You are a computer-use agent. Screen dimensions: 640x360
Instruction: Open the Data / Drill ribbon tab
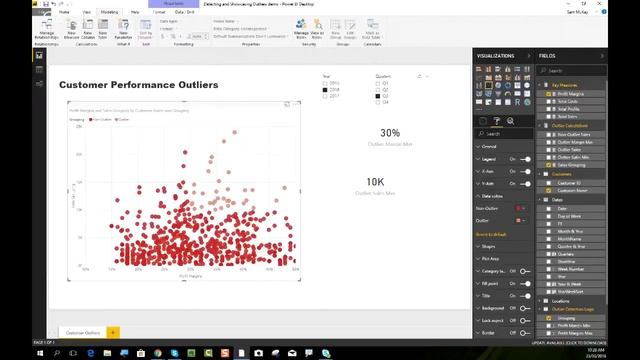point(184,12)
